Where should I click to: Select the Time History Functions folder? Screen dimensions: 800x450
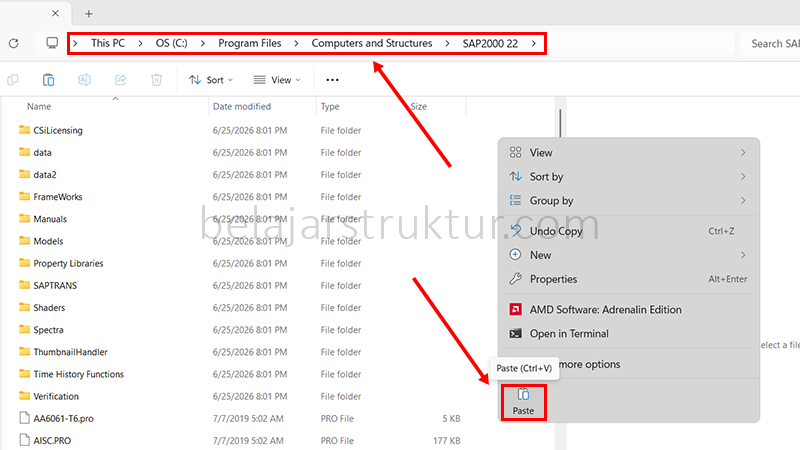(x=79, y=374)
